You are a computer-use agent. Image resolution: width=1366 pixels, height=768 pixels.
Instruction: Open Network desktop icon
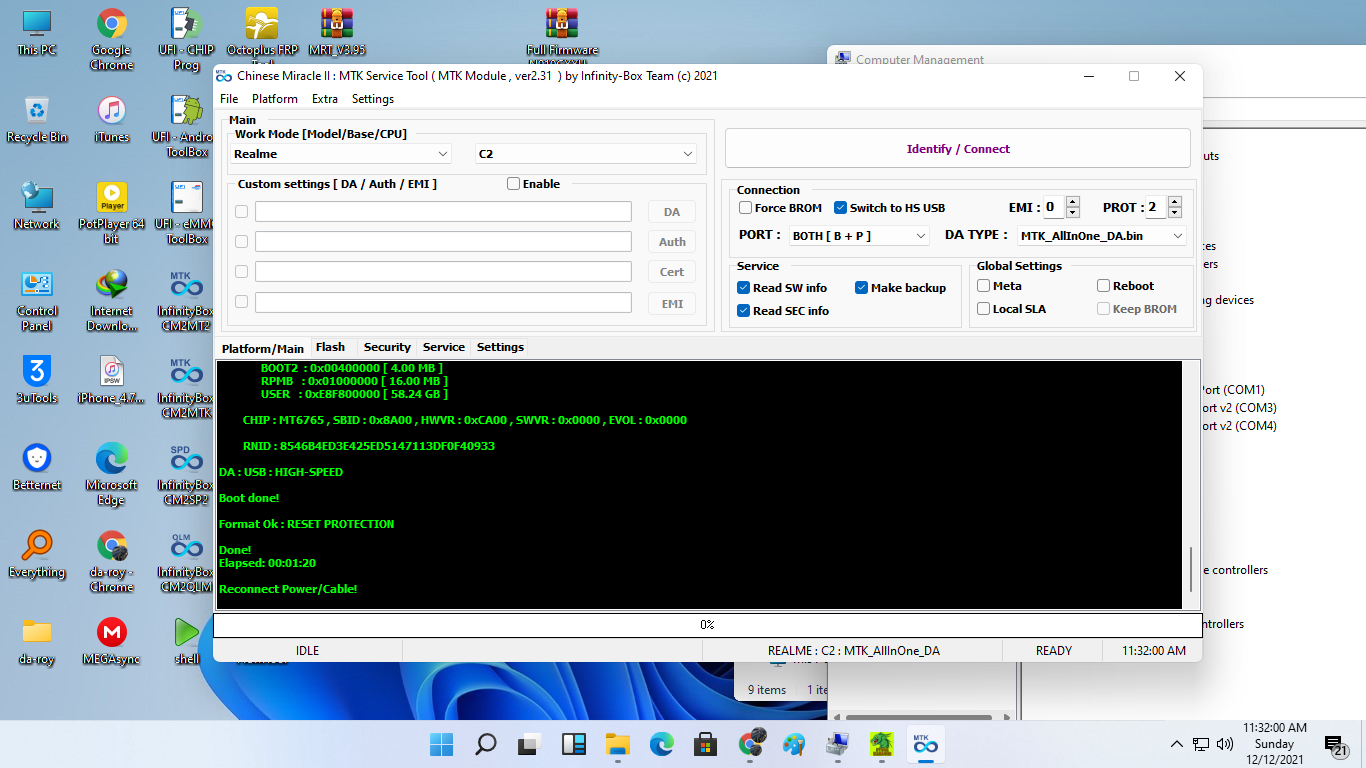point(37,207)
